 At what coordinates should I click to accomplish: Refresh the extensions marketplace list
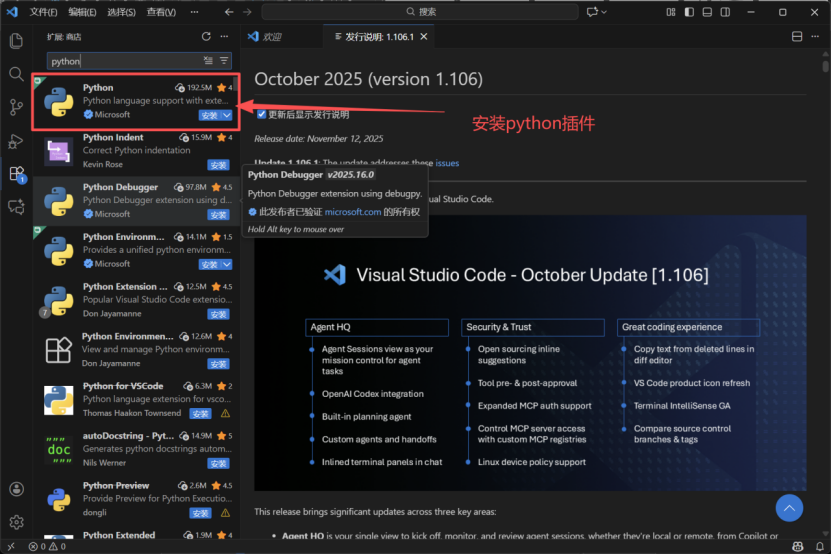click(206, 37)
